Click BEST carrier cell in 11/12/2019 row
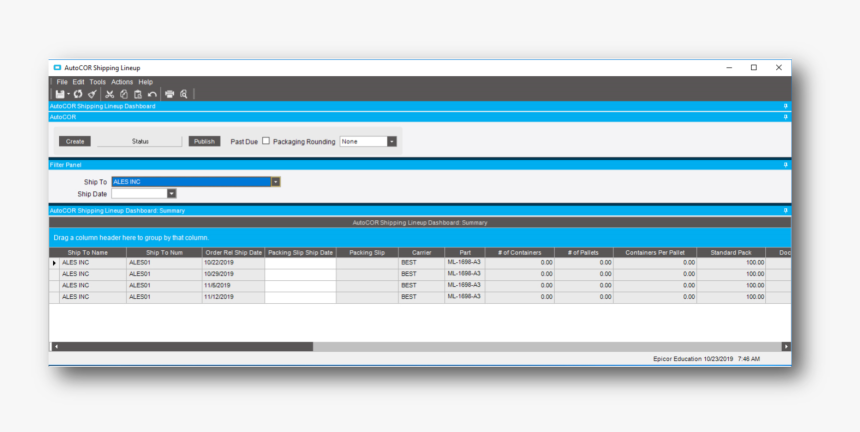Screen dimensions: 860x432 pos(421,297)
